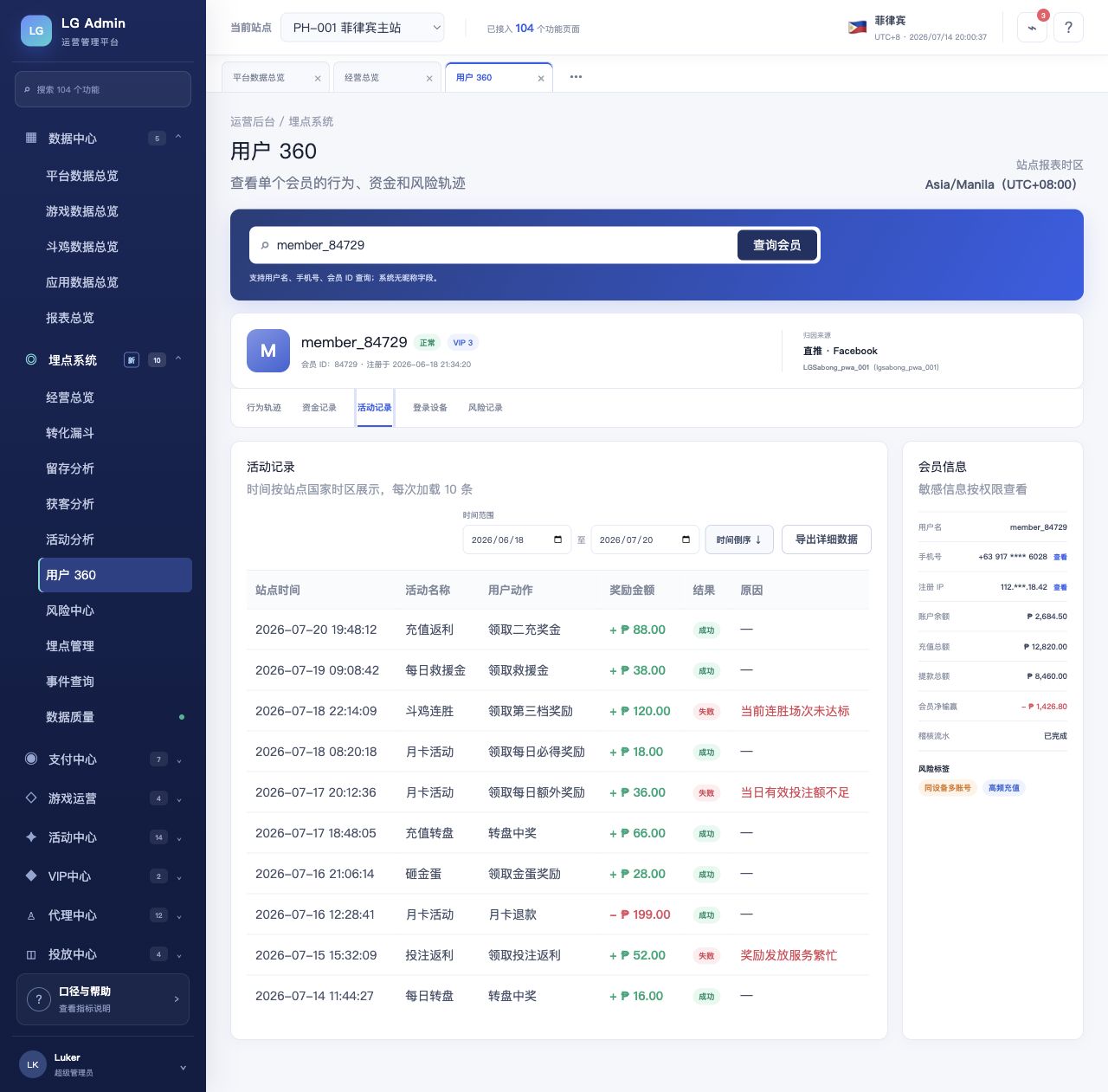
Task: Click the 查询会员 button
Action: click(x=777, y=245)
